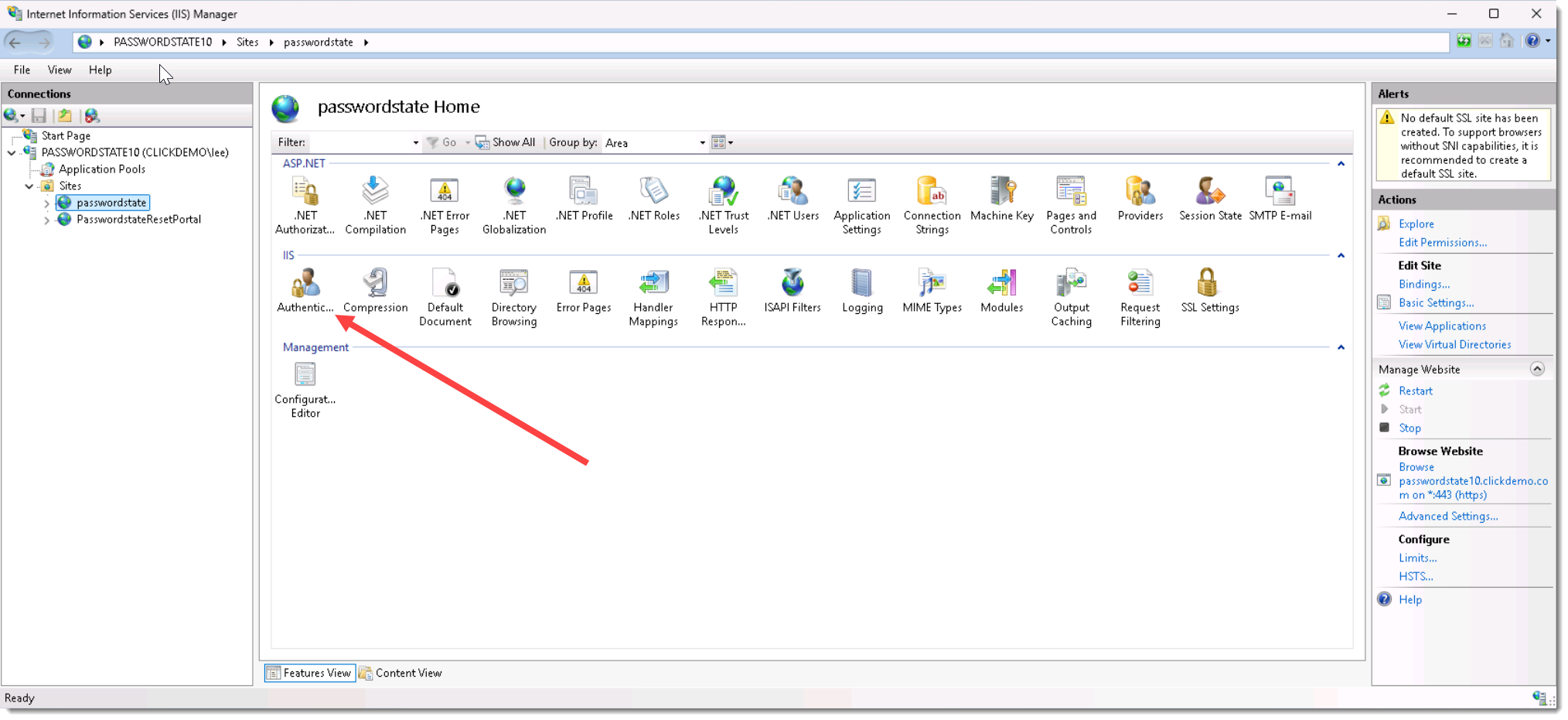
Task: Click the HSTS... configure link
Action: [1415, 576]
